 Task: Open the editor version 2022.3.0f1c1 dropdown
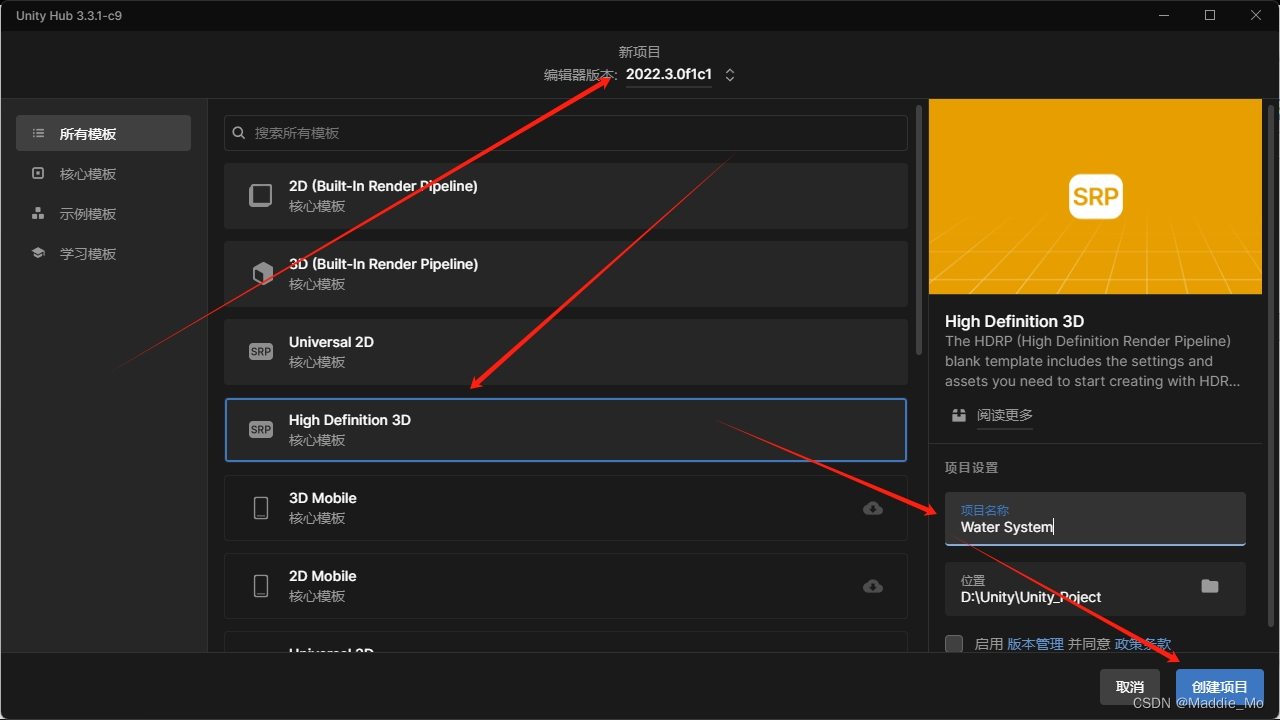click(x=669, y=75)
